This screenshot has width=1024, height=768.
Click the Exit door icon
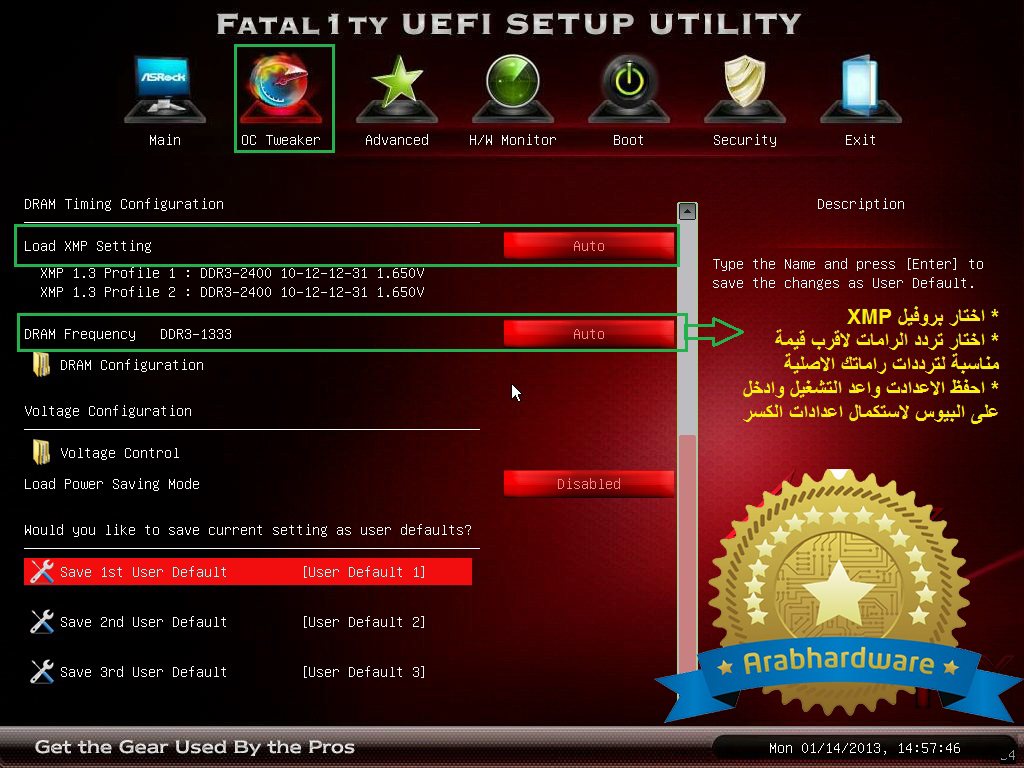(x=860, y=89)
